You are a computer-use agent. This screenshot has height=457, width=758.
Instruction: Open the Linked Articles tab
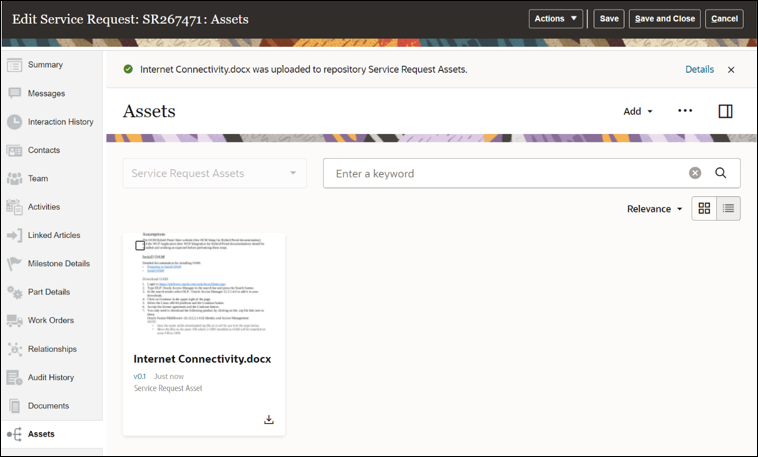coord(54,235)
